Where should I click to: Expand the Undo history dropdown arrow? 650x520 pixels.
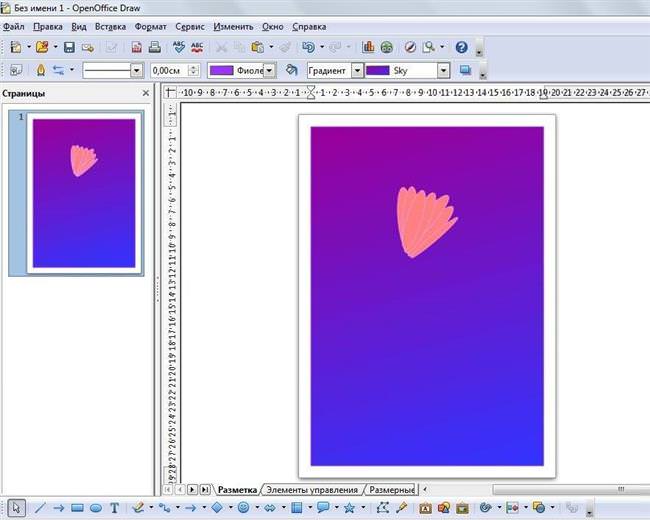(322, 47)
